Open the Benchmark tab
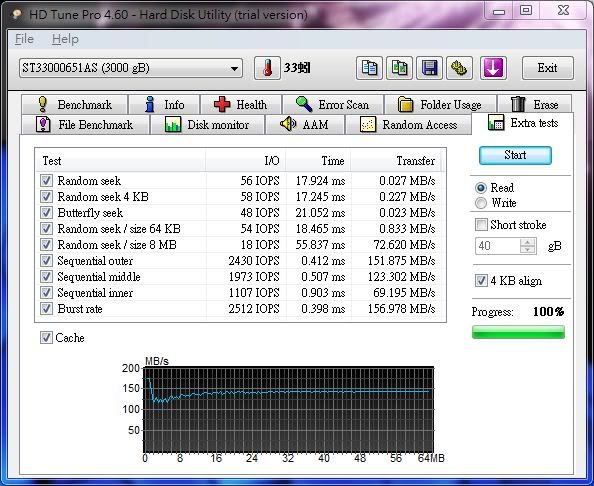This screenshot has height=486, width=594. [74, 104]
